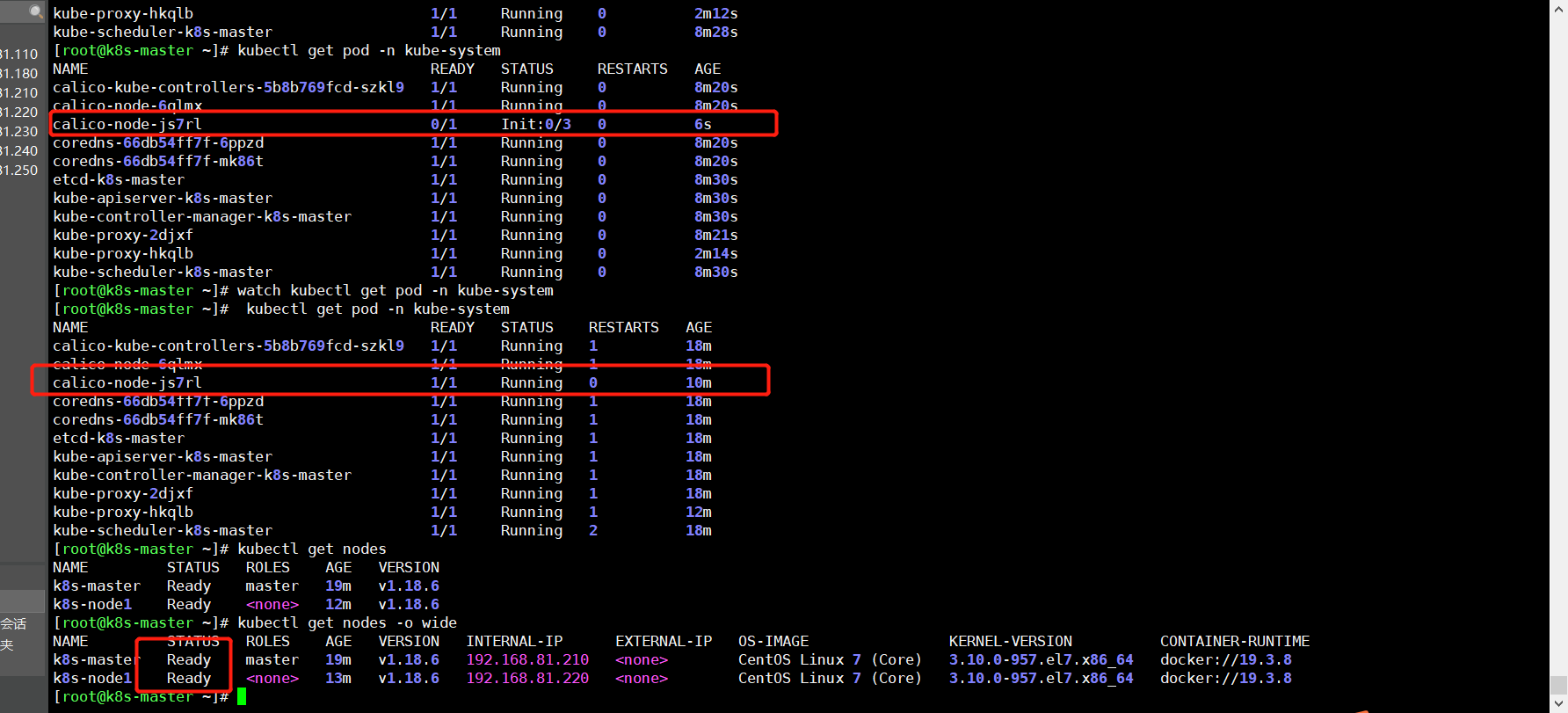This screenshot has width=1568, height=713.
Task: Click 'etcd-k8s-master' in the 18m listing
Action: coord(119,438)
